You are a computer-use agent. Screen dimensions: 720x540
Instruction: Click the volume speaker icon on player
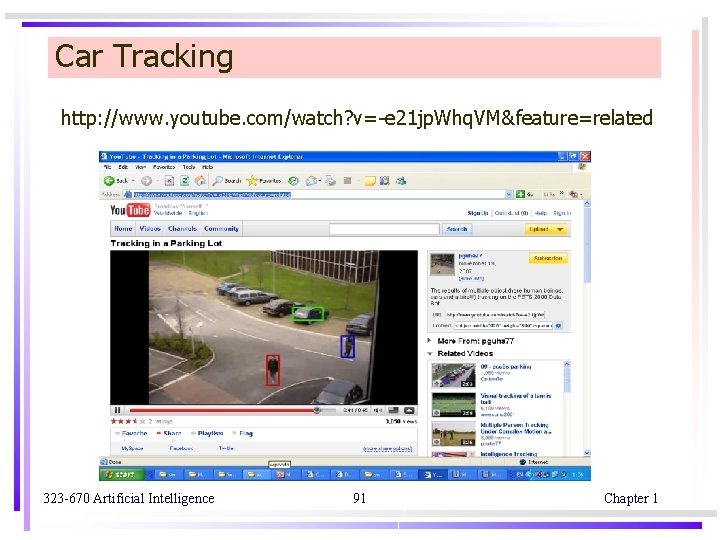(378, 410)
